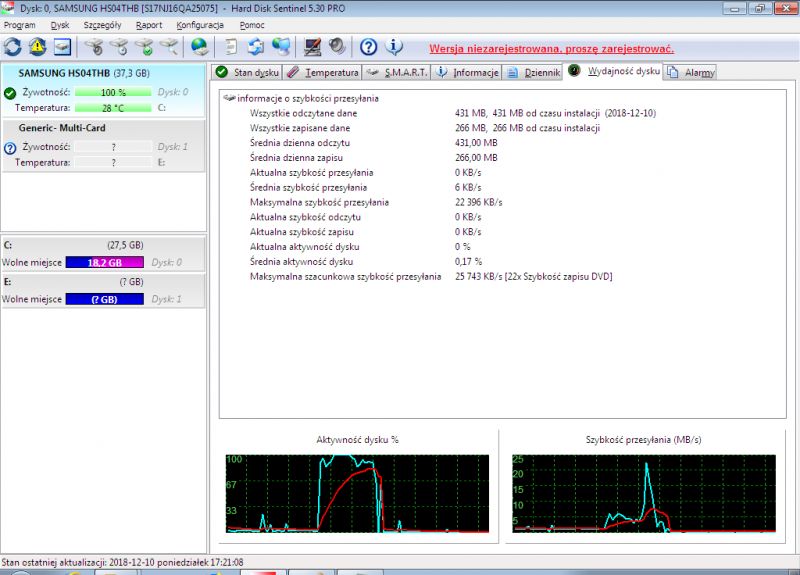Image resolution: width=800 pixels, height=575 pixels.
Task: Click disk with stethoscope test icon
Action: [94, 47]
